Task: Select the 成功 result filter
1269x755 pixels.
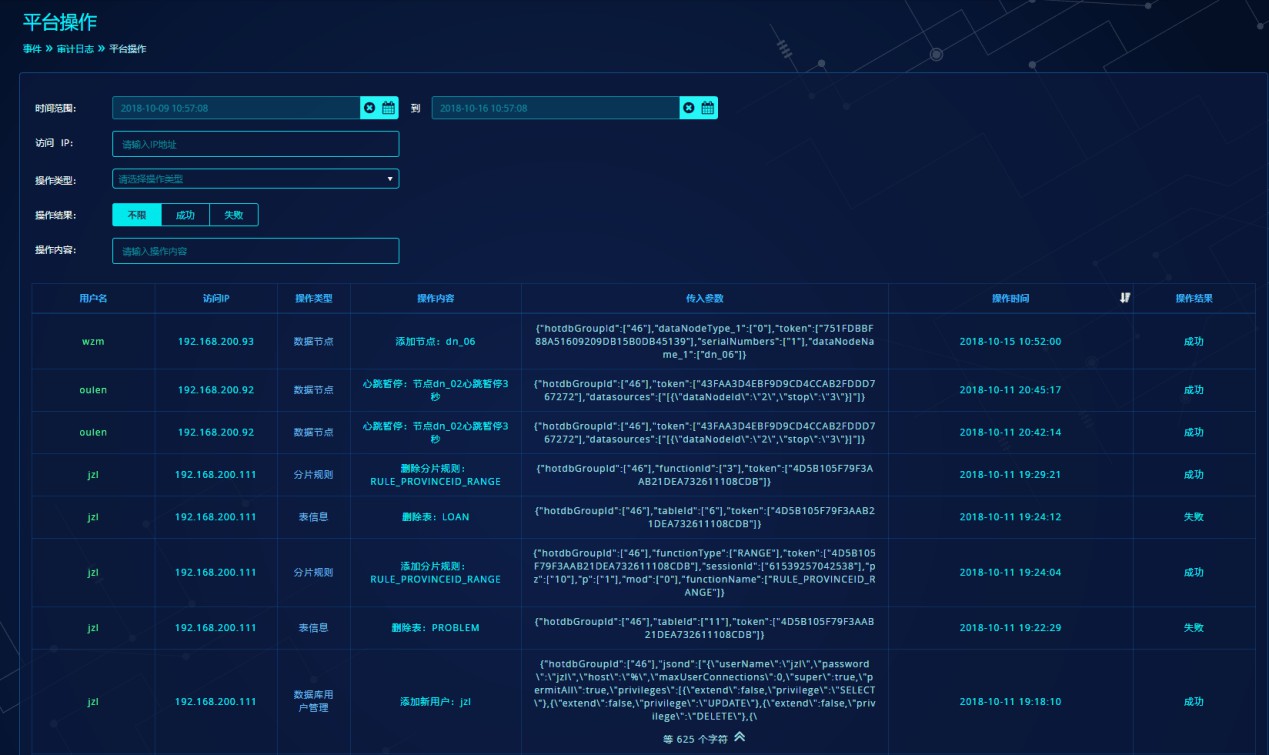Action: click(185, 215)
